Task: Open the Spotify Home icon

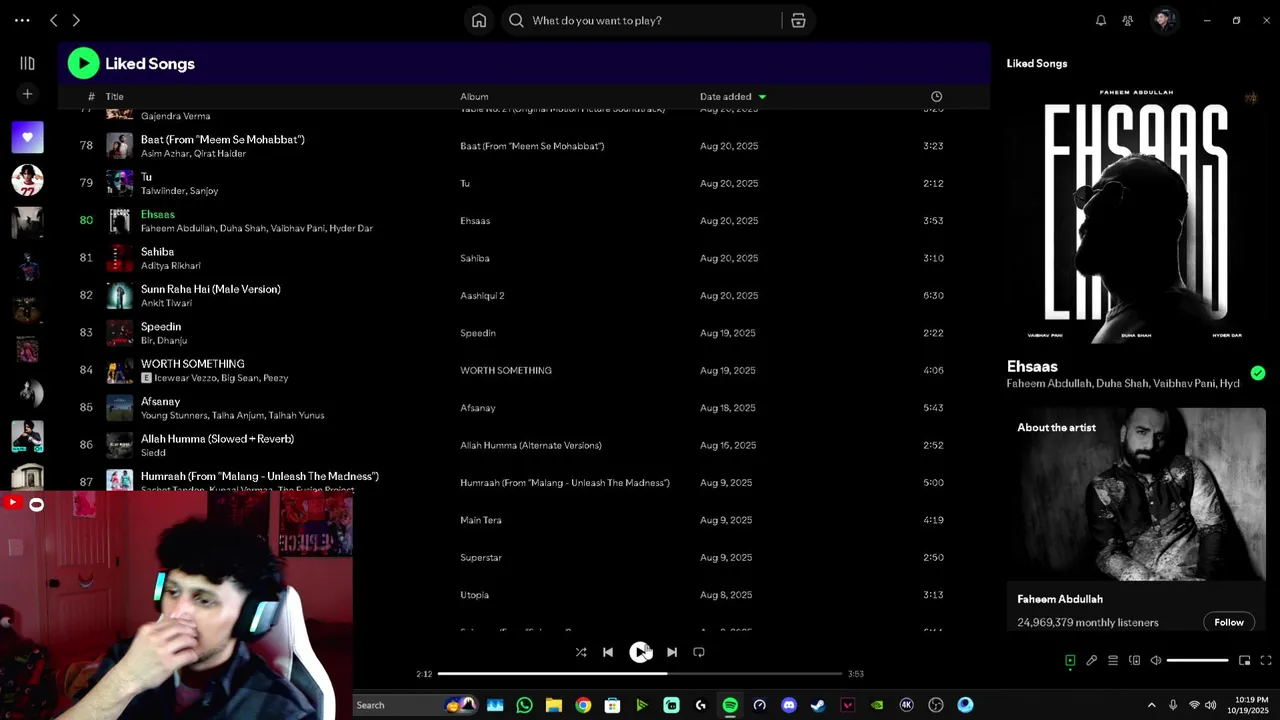Action: [x=479, y=20]
